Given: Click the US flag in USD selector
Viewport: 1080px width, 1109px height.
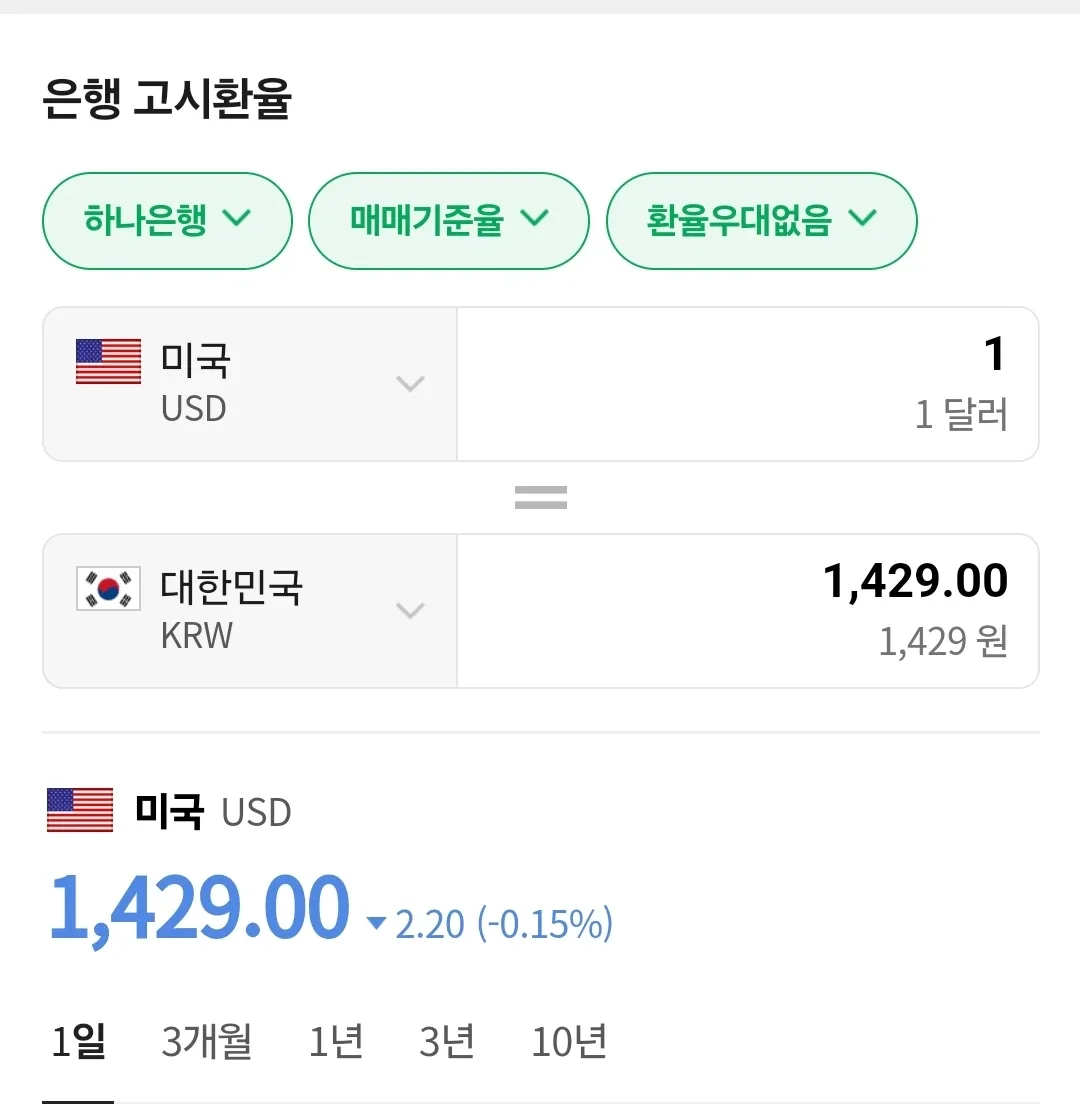Looking at the screenshot, I should point(108,361).
